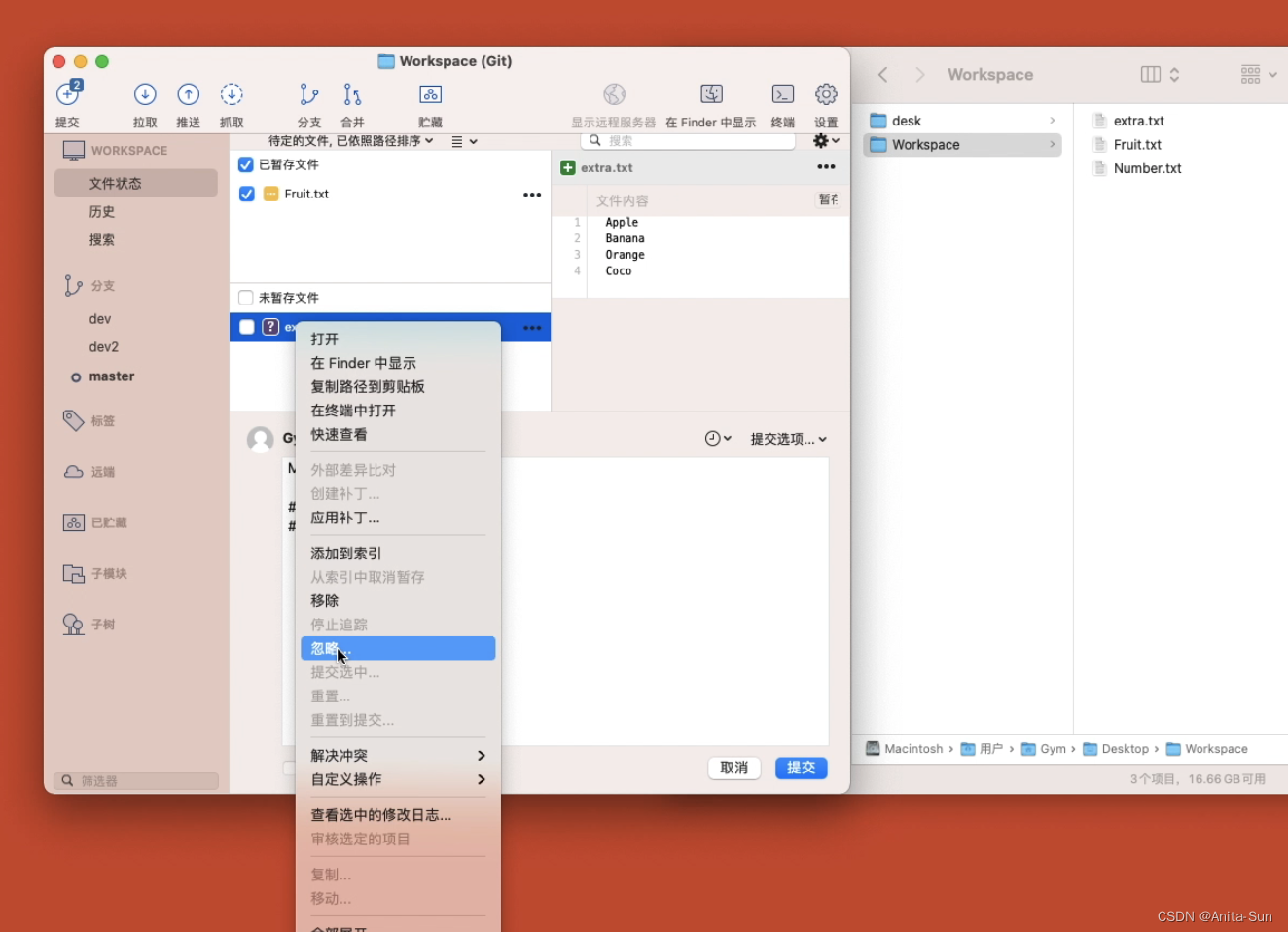Open the Fruit.txt row three-dots menu

(x=532, y=195)
